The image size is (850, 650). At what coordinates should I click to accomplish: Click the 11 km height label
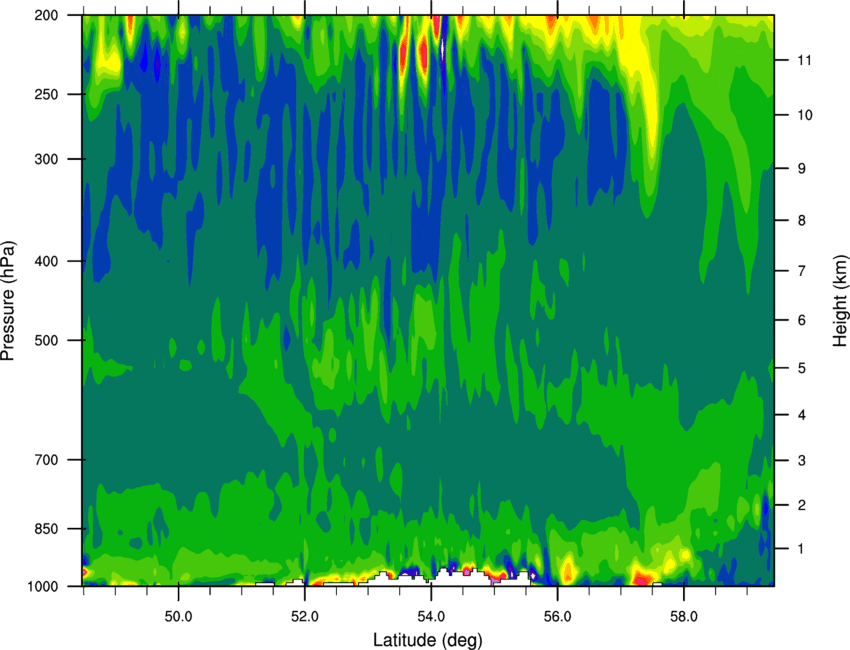805,60
